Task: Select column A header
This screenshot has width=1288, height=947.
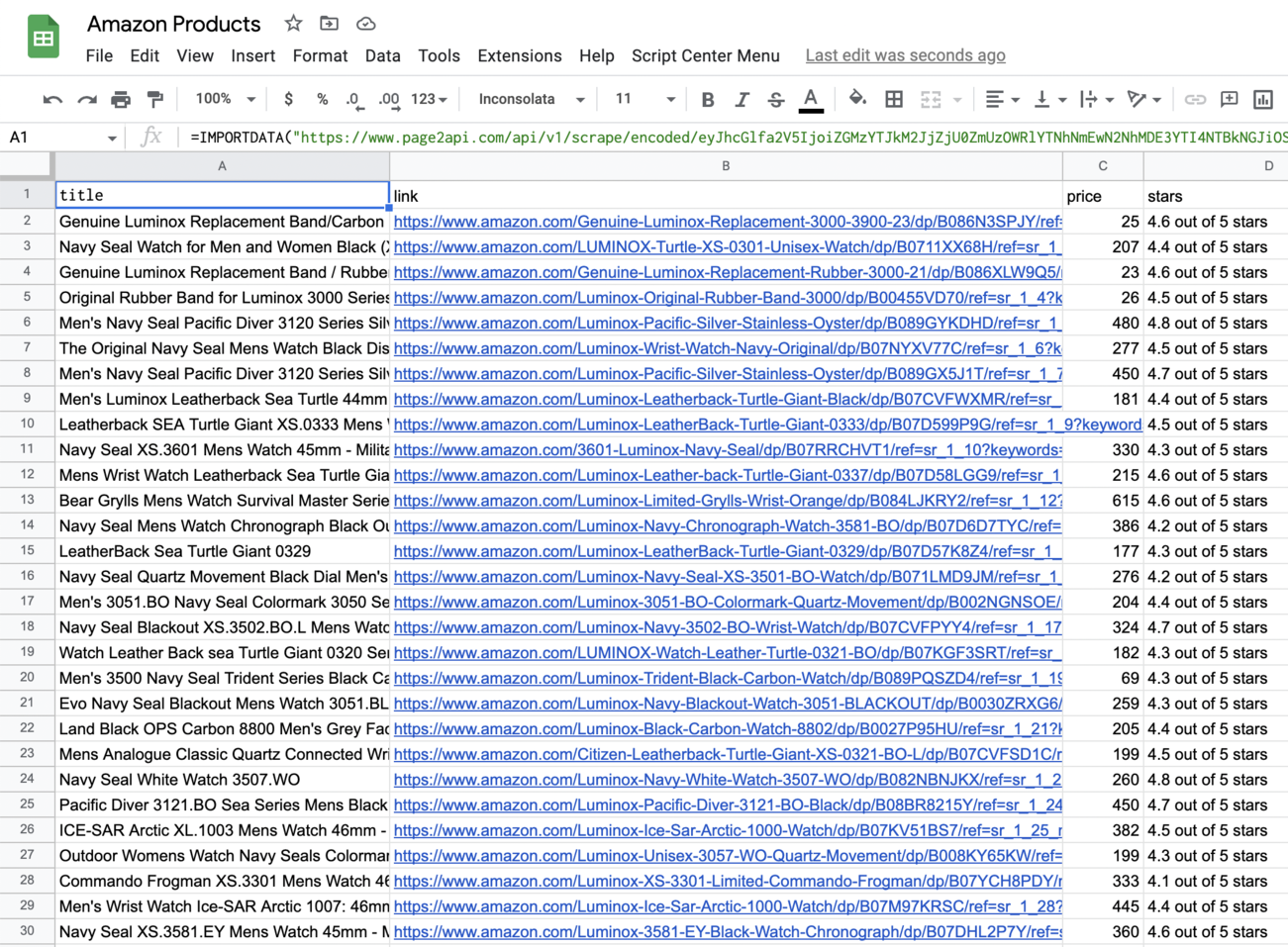Action: click(222, 166)
